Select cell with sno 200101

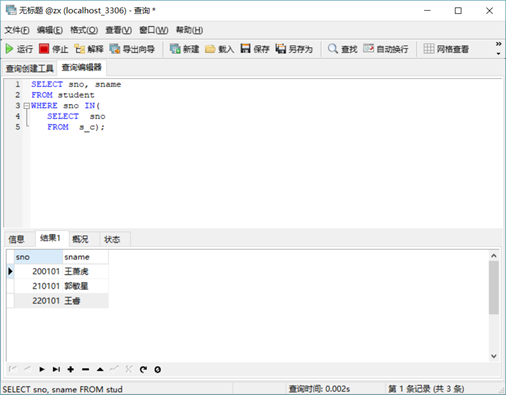(x=38, y=271)
